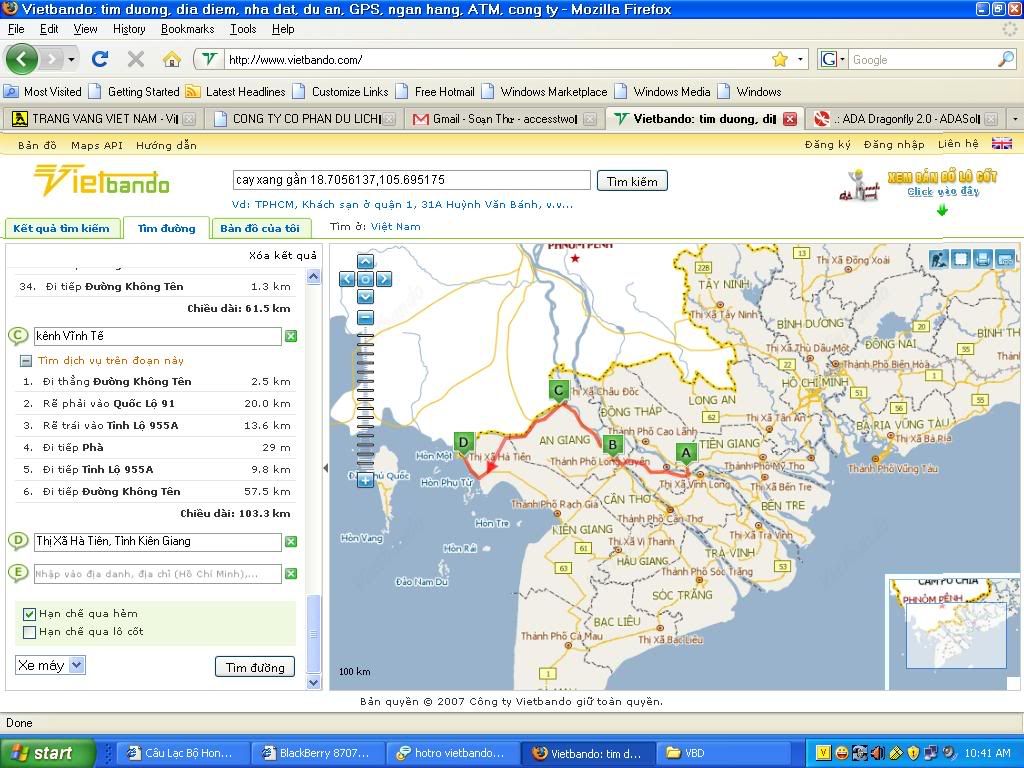The image size is (1024, 768).
Task: Toggle the Hạn chế qua lô cốt checkbox
Action: coord(29,632)
